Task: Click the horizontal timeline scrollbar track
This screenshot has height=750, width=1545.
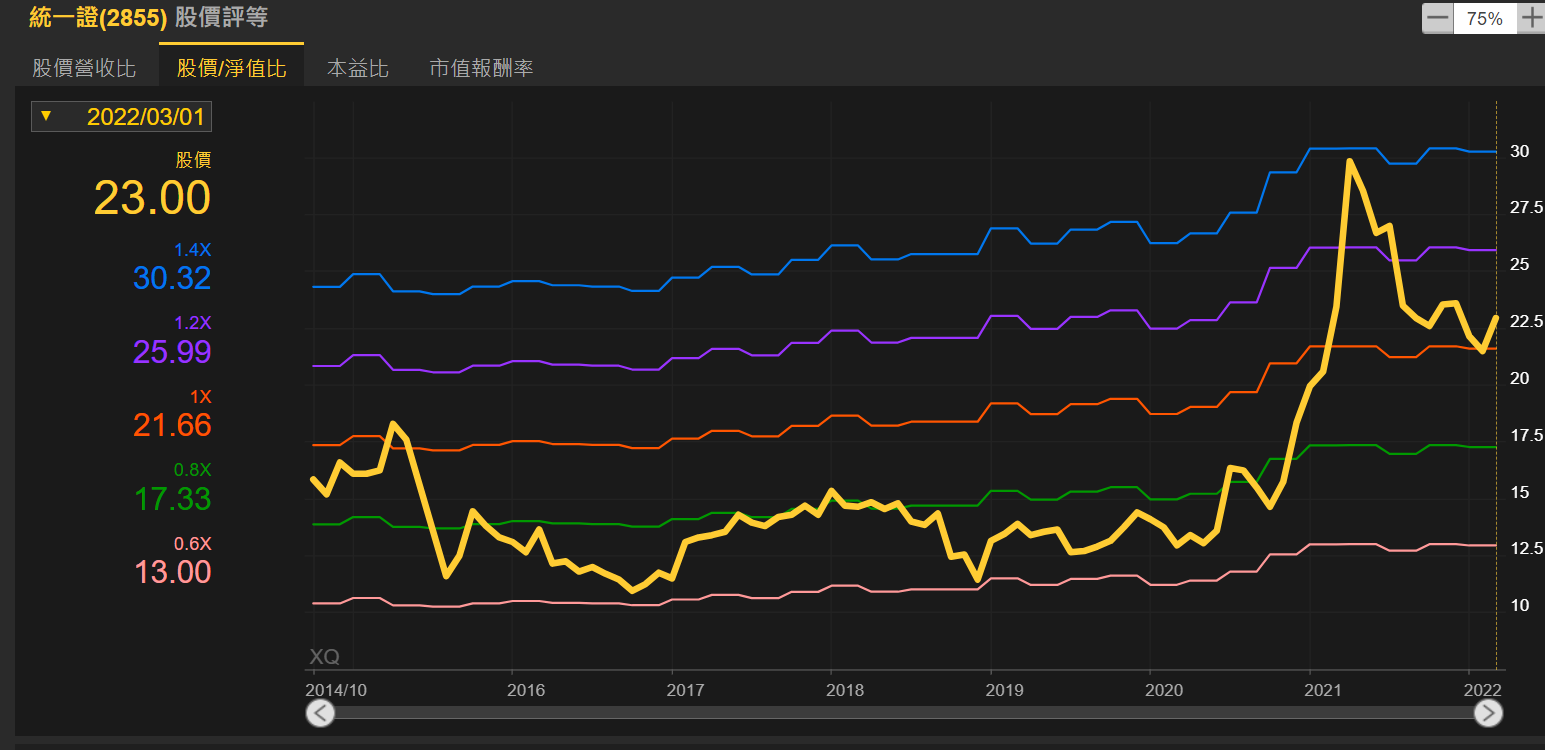Action: click(900, 712)
